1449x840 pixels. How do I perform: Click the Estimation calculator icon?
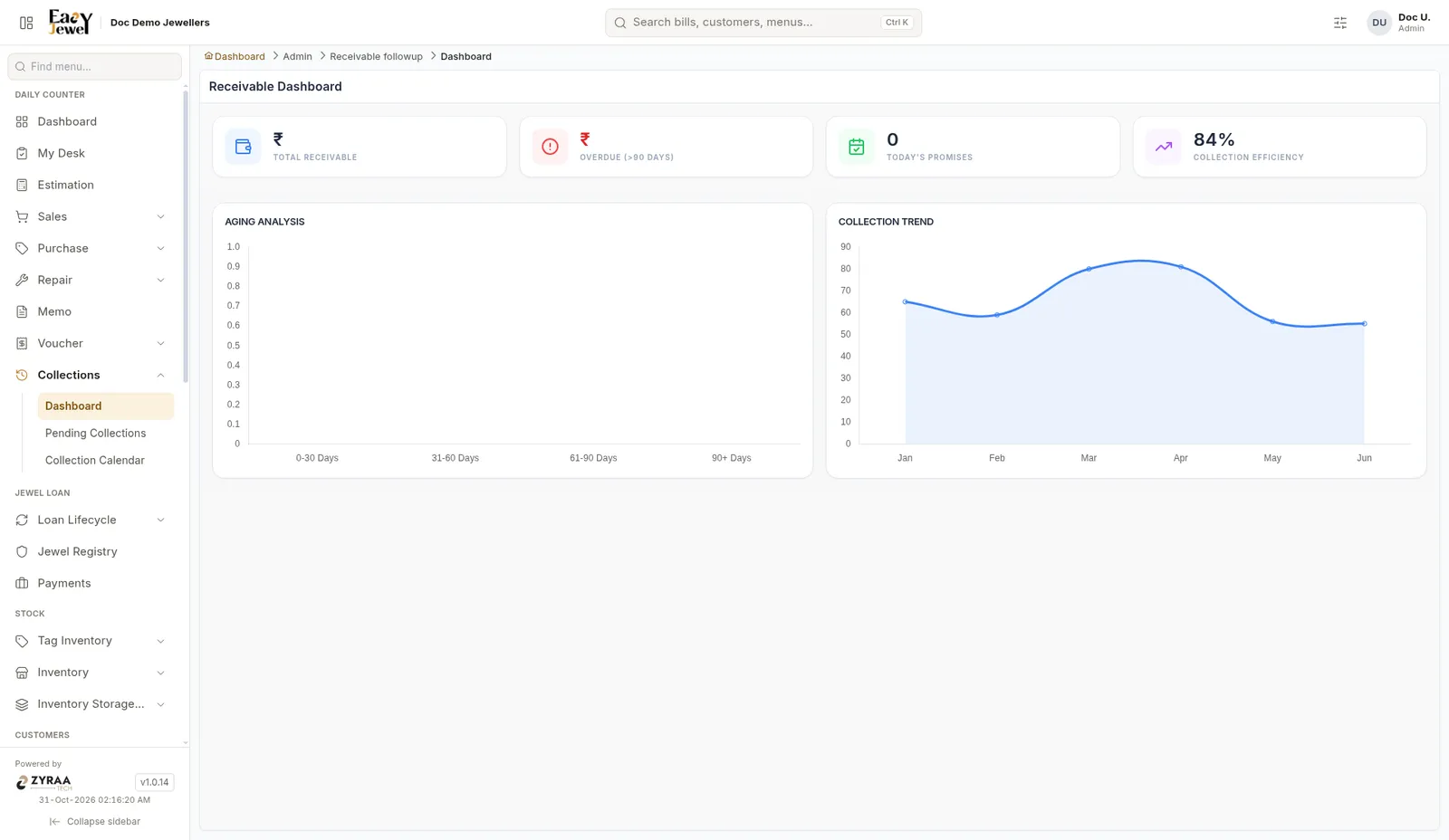pyautogui.click(x=22, y=185)
